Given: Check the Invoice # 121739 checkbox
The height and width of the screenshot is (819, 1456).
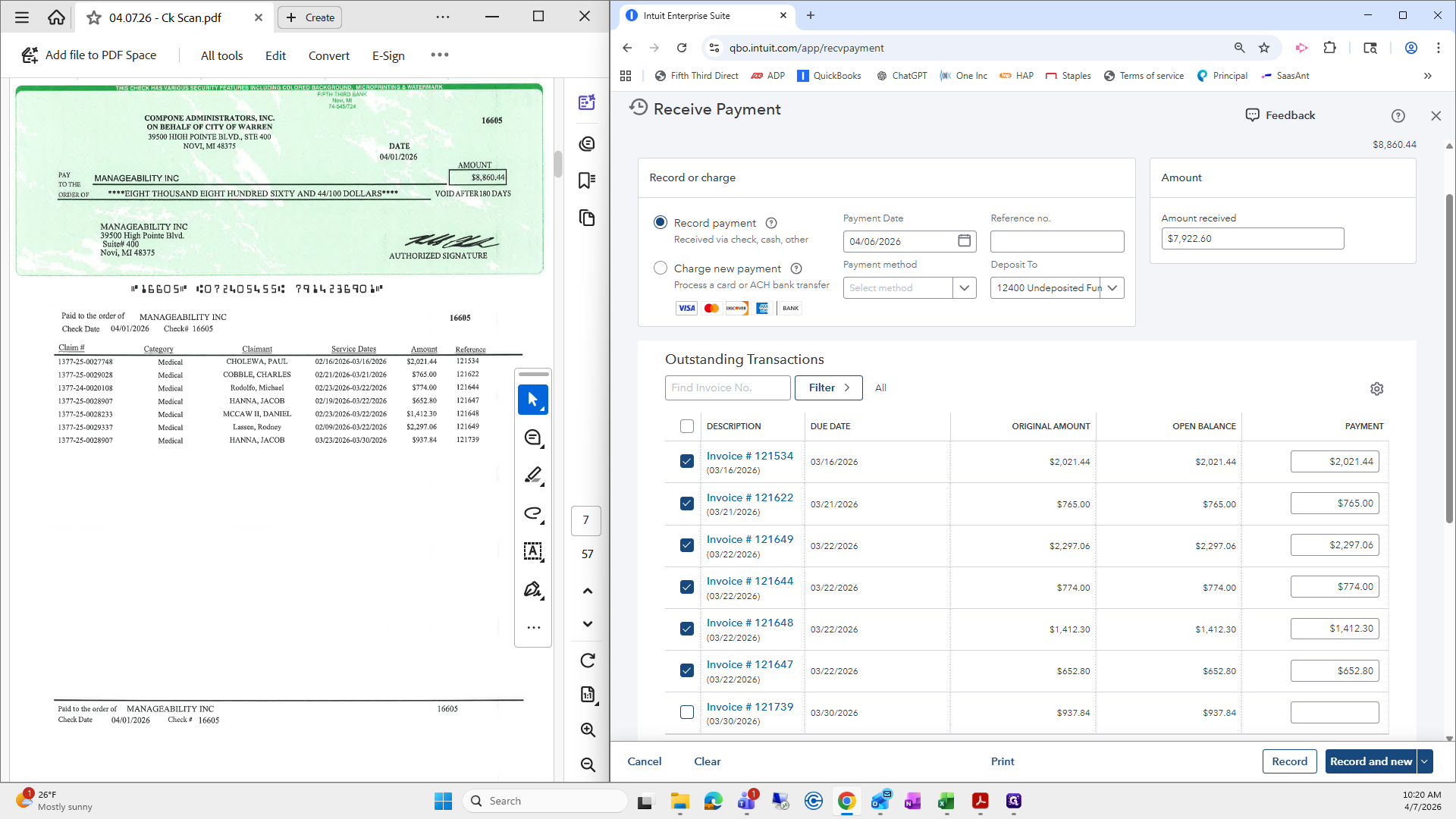Looking at the screenshot, I should [687, 712].
